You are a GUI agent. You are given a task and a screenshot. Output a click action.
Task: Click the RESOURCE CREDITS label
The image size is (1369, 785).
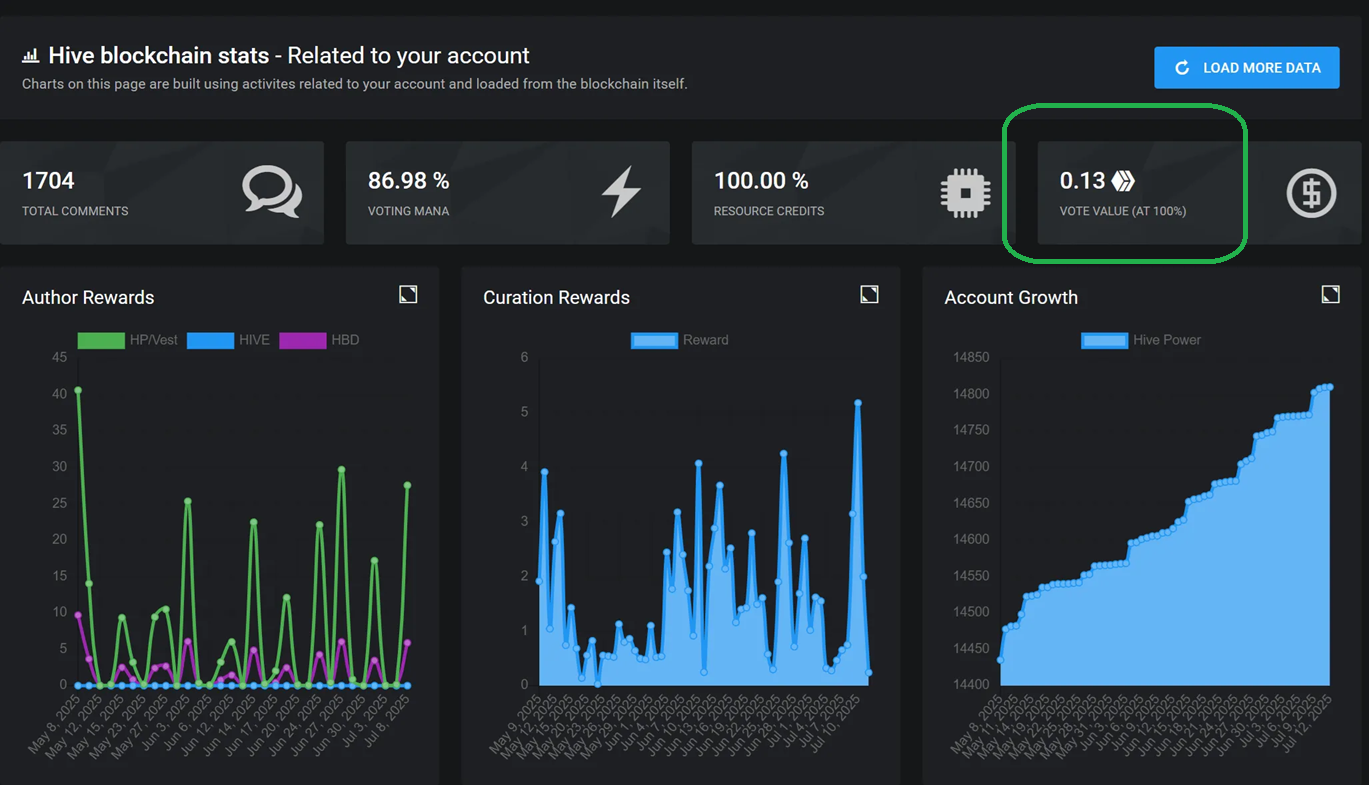tap(769, 211)
